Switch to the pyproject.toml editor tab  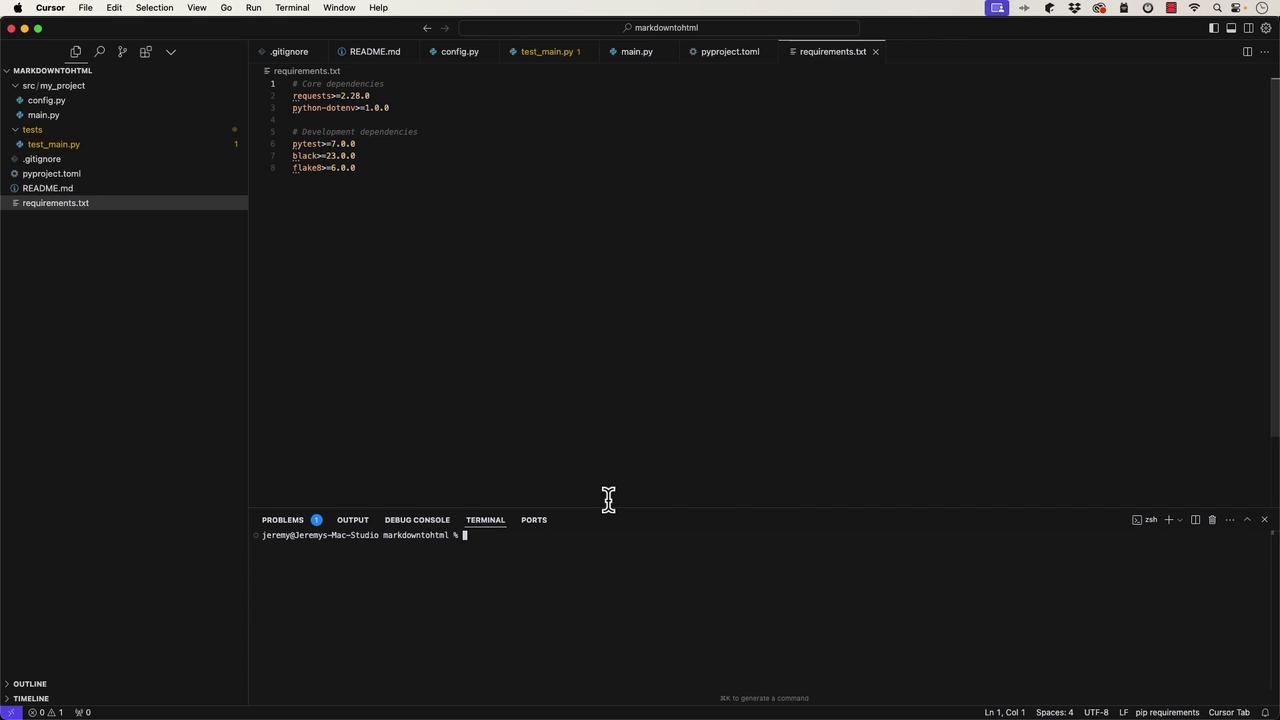pos(729,52)
